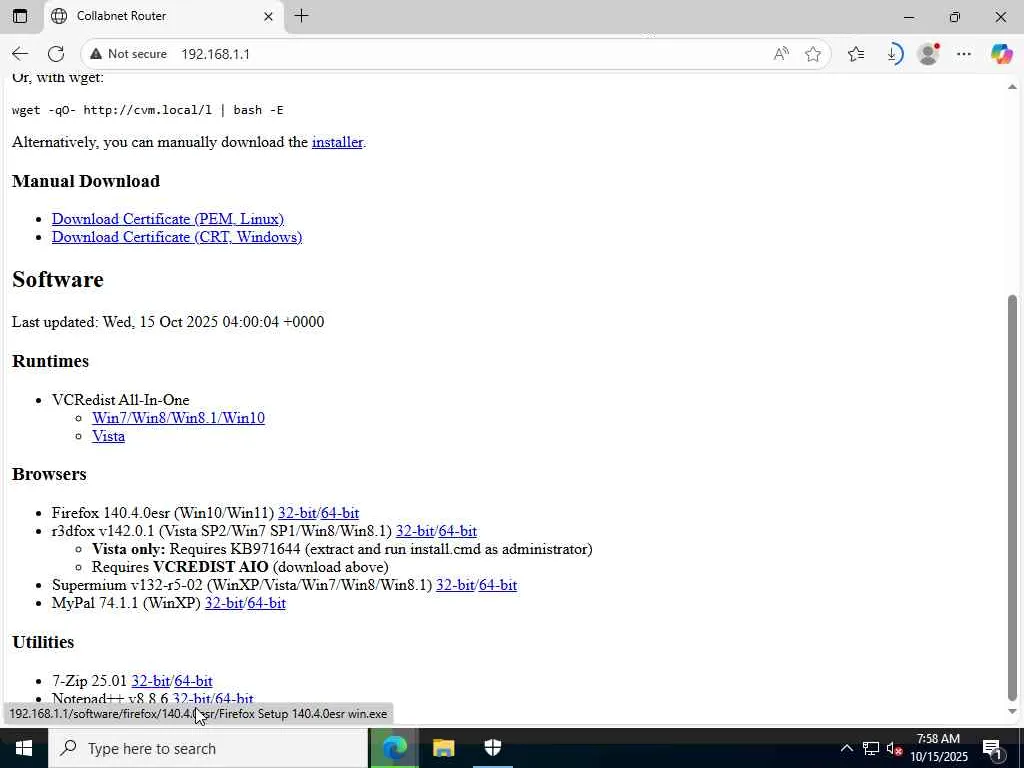Select the Software heading text
Viewport: 1024px width, 768px height.
coord(57,280)
